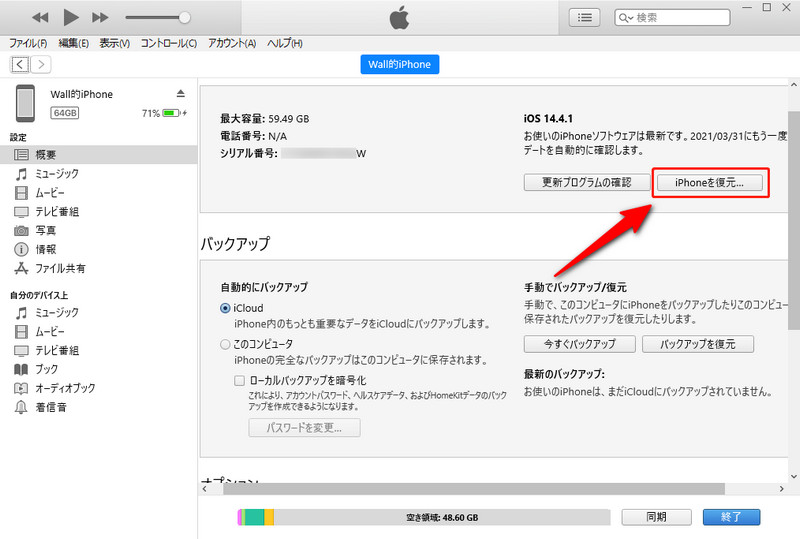
Task: Open the list view button near search
Action: (584, 18)
